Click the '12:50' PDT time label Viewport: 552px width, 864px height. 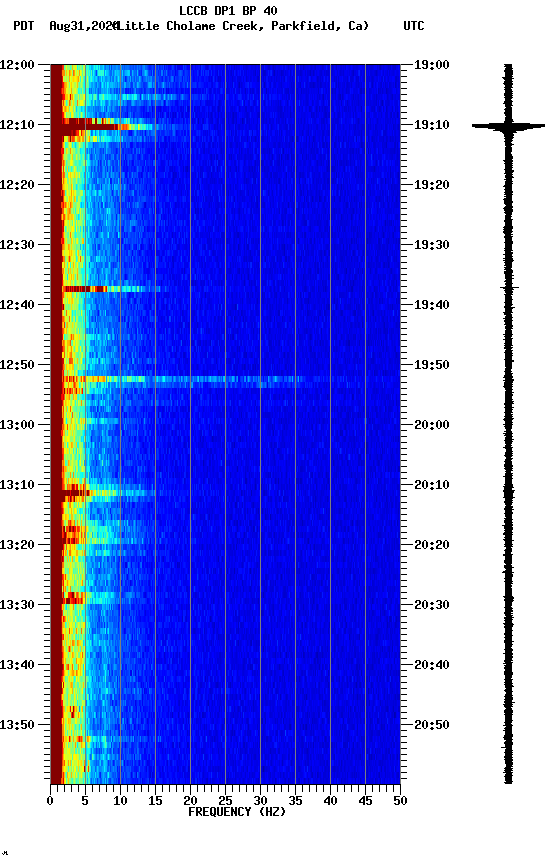17,365
